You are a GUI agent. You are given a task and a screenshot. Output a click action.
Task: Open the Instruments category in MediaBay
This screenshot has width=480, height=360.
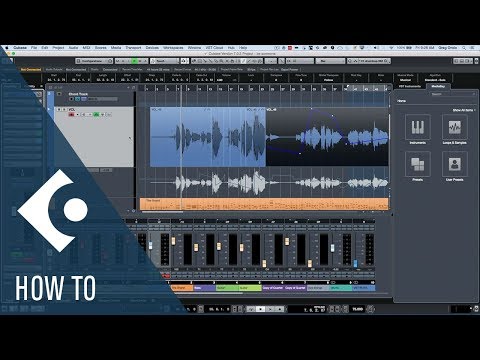coord(418,127)
